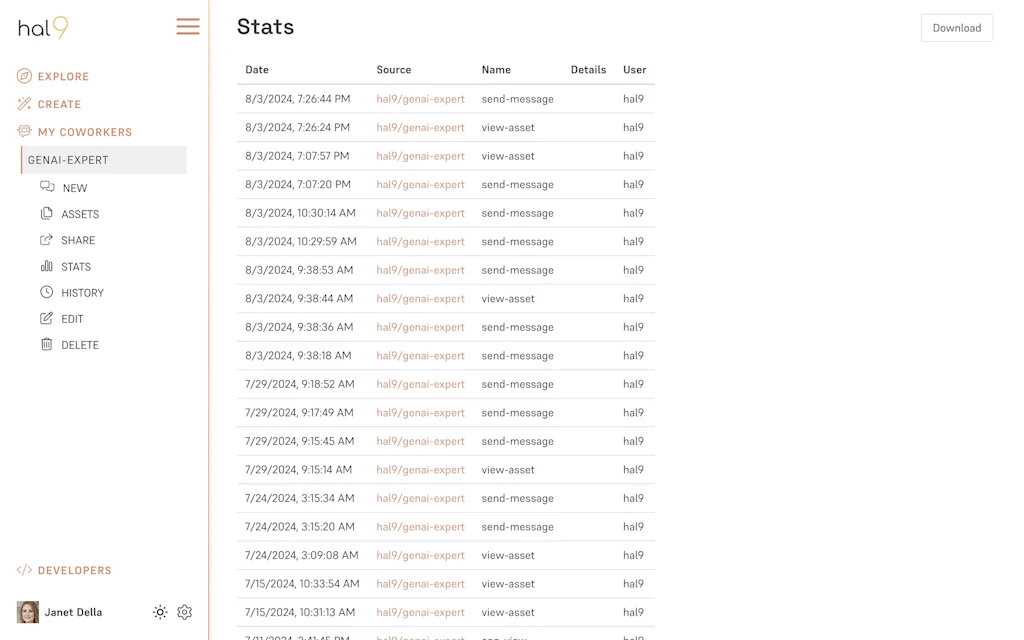The height and width of the screenshot is (640, 1024).
Task: Open the Assets section icon
Action: point(47,214)
